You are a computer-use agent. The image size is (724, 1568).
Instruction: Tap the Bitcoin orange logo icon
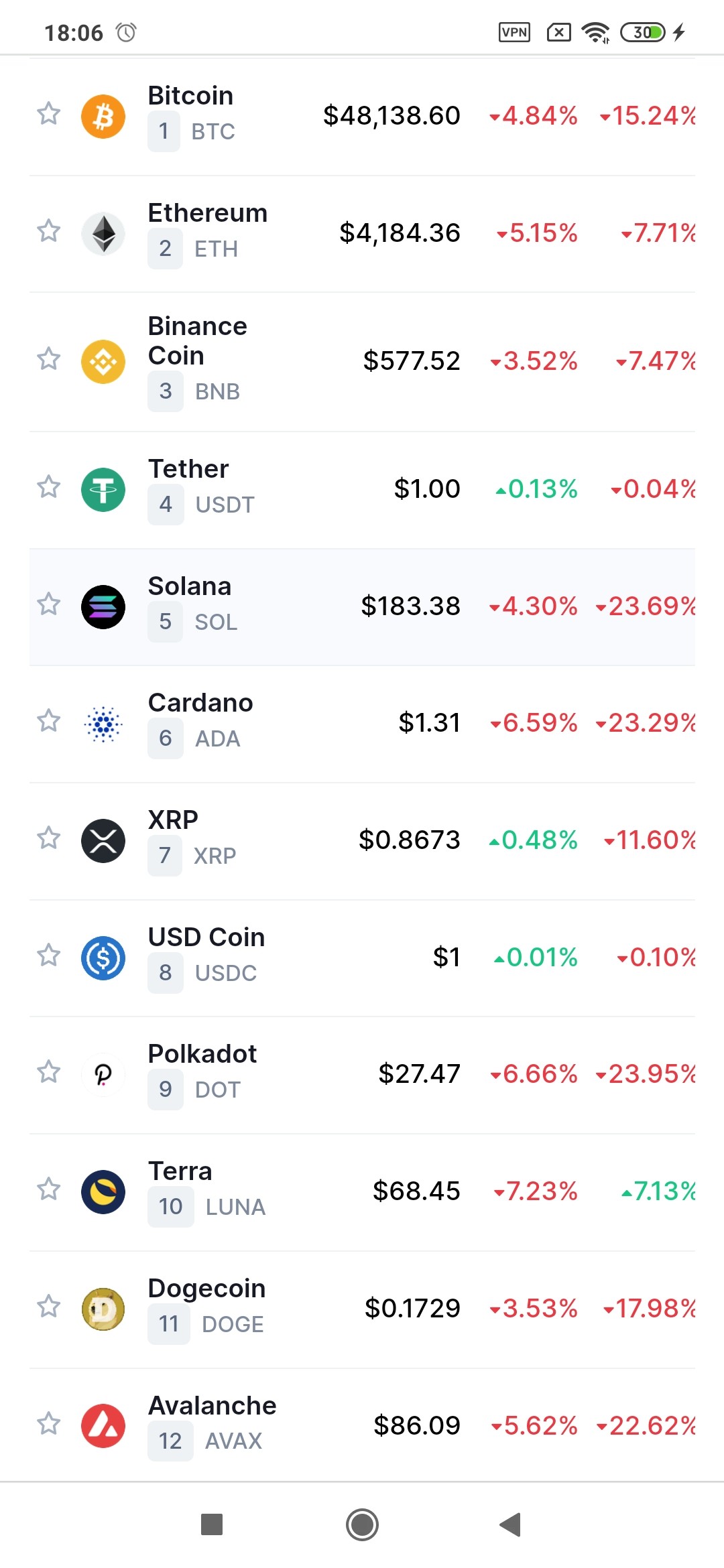103,117
